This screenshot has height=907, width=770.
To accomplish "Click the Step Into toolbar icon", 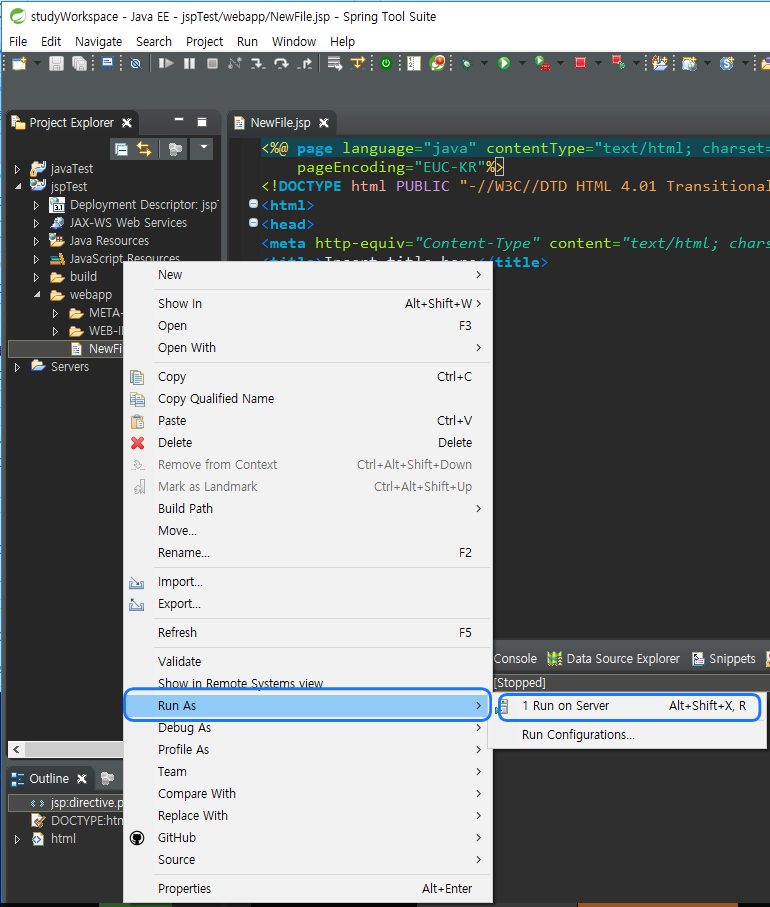I will [x=257, y=63].
